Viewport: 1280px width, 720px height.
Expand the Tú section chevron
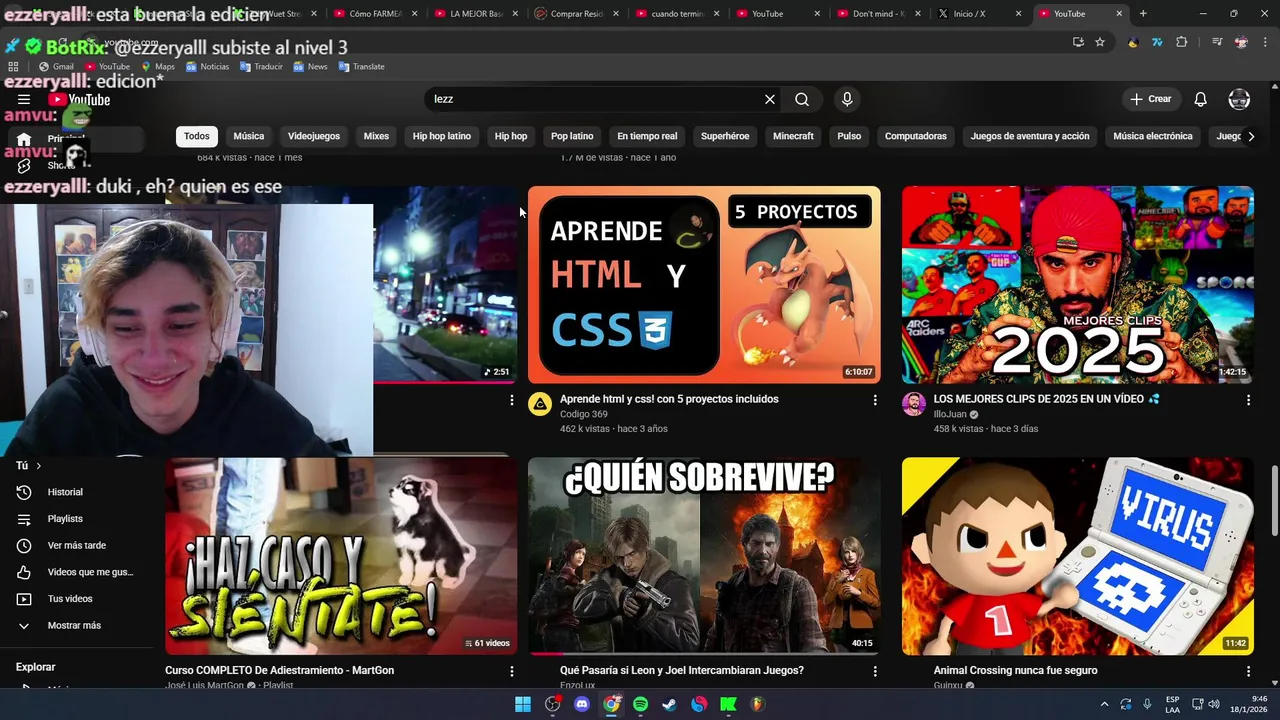[x=39, y=466]
